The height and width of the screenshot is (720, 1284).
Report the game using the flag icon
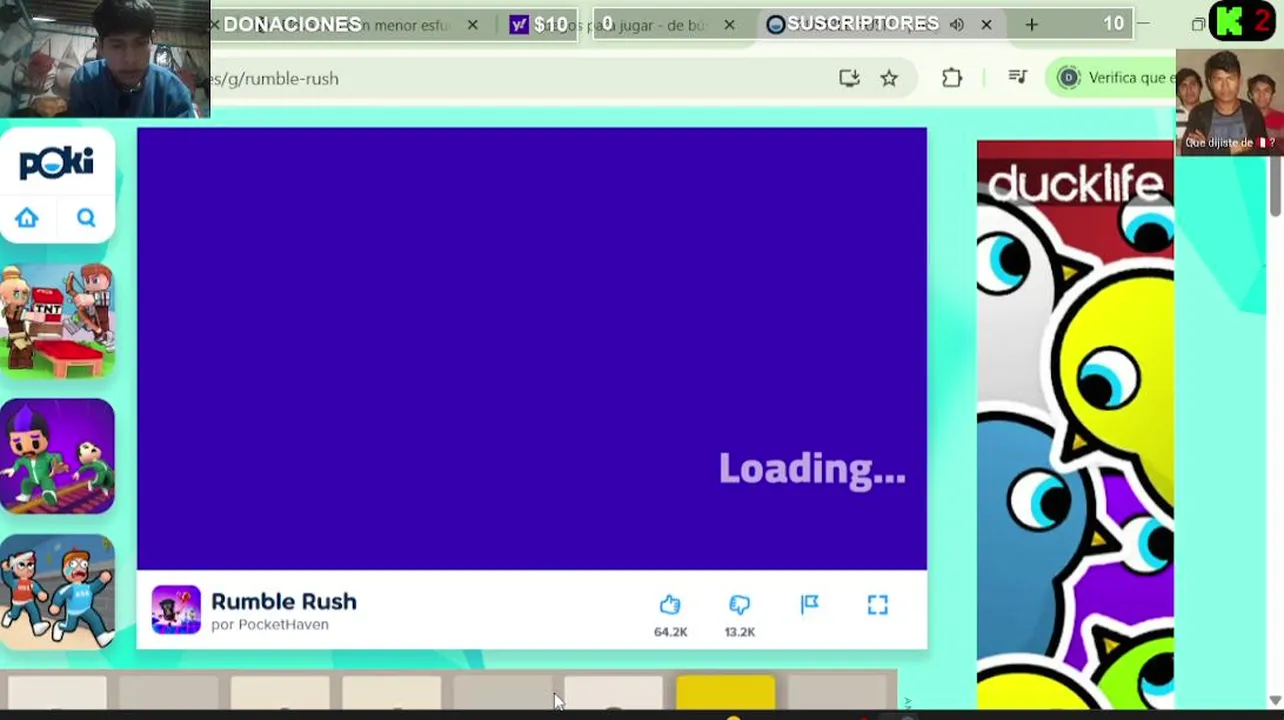pos(810,604)
